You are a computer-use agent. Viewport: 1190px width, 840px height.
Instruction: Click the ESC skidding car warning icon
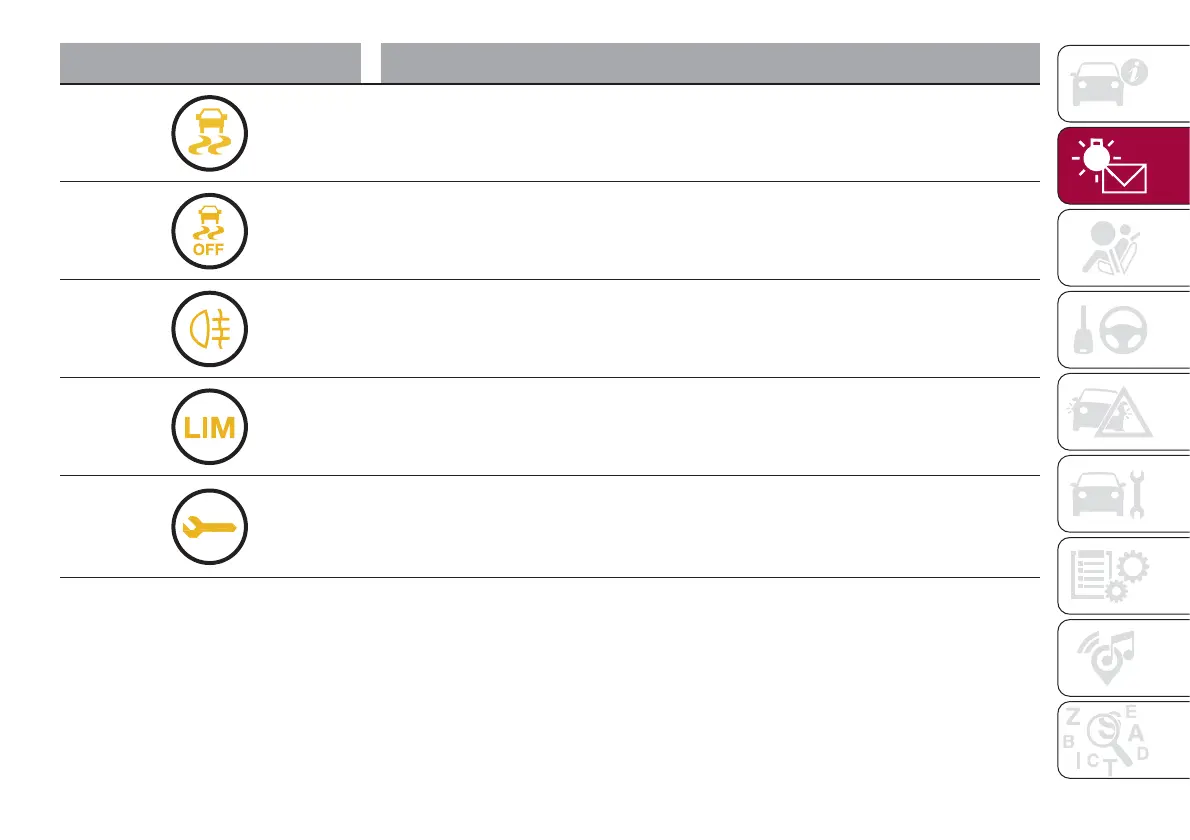coord(210,134)
